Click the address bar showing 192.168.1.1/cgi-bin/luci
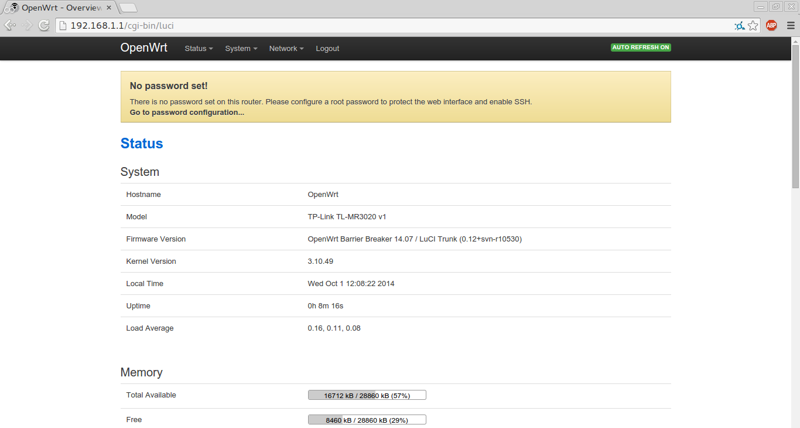Viewport: 800px width, 428px height. tap(393, 26)
